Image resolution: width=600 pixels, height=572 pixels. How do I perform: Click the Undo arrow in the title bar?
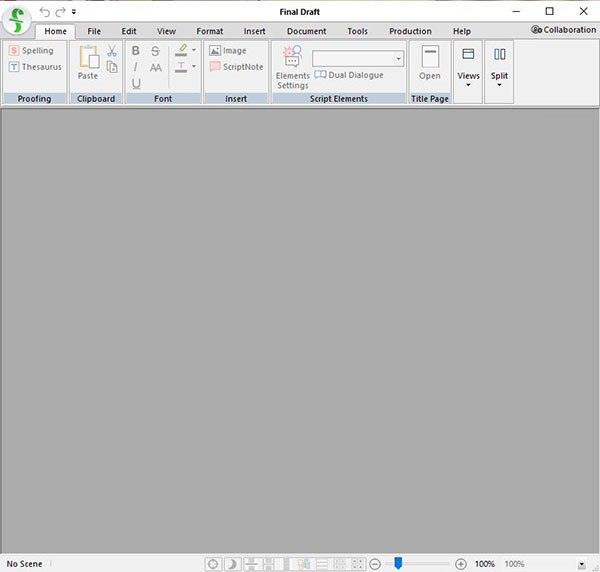44,11
